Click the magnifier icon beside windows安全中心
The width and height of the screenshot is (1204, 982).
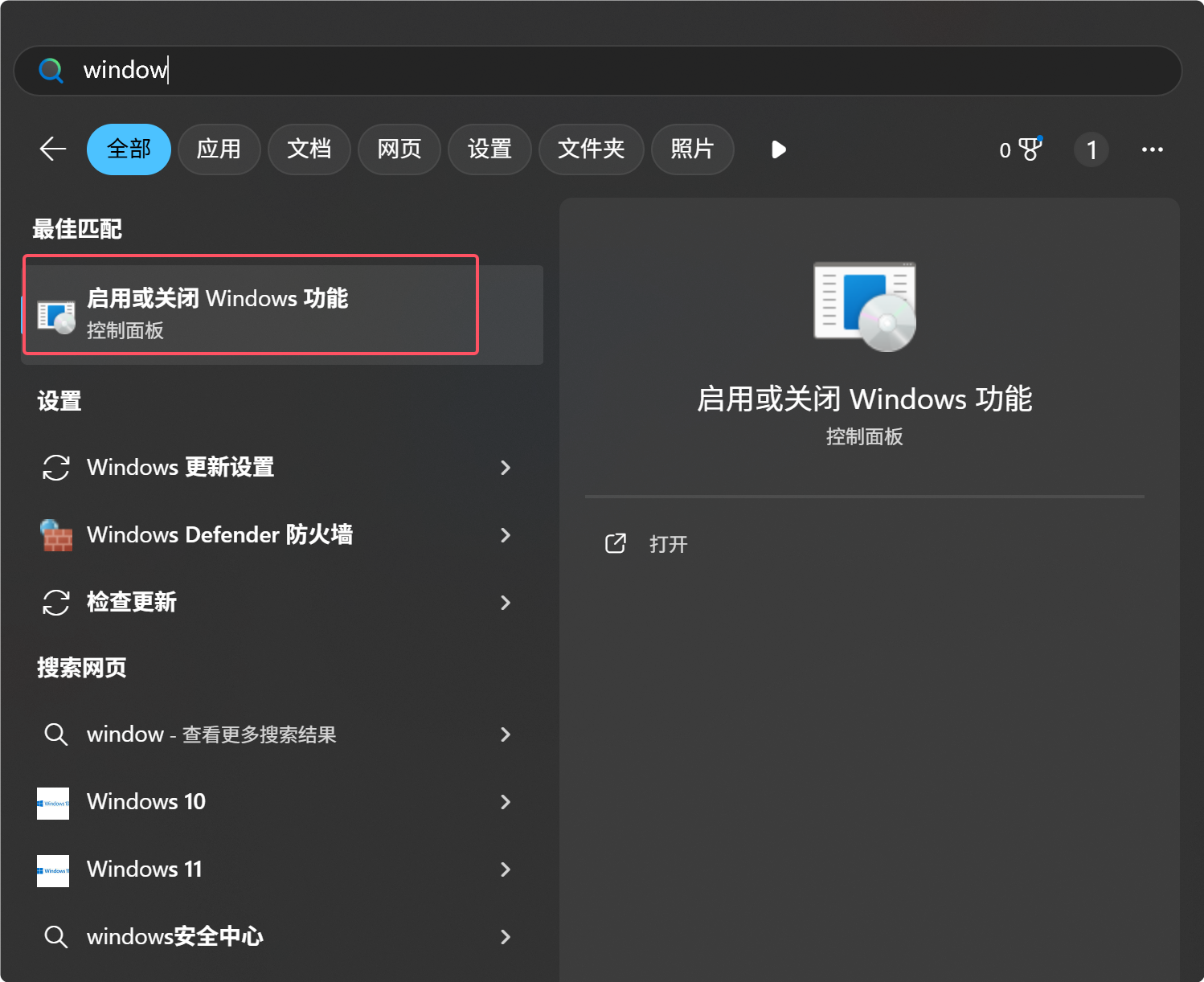coord(55,936)
